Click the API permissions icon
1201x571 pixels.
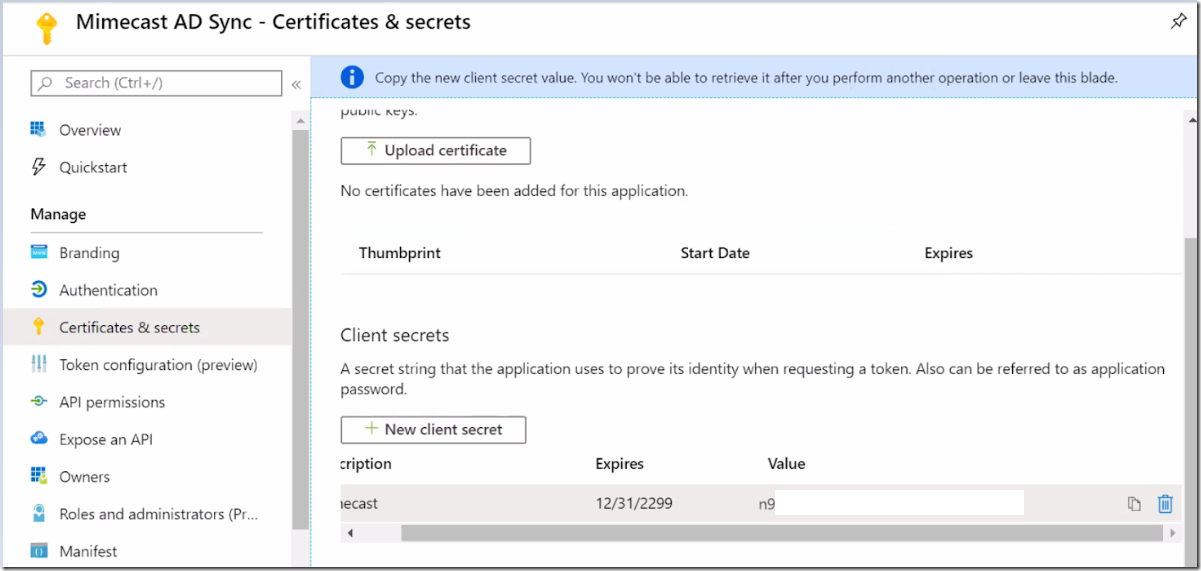pyautogui.click(x=39, y=402)
